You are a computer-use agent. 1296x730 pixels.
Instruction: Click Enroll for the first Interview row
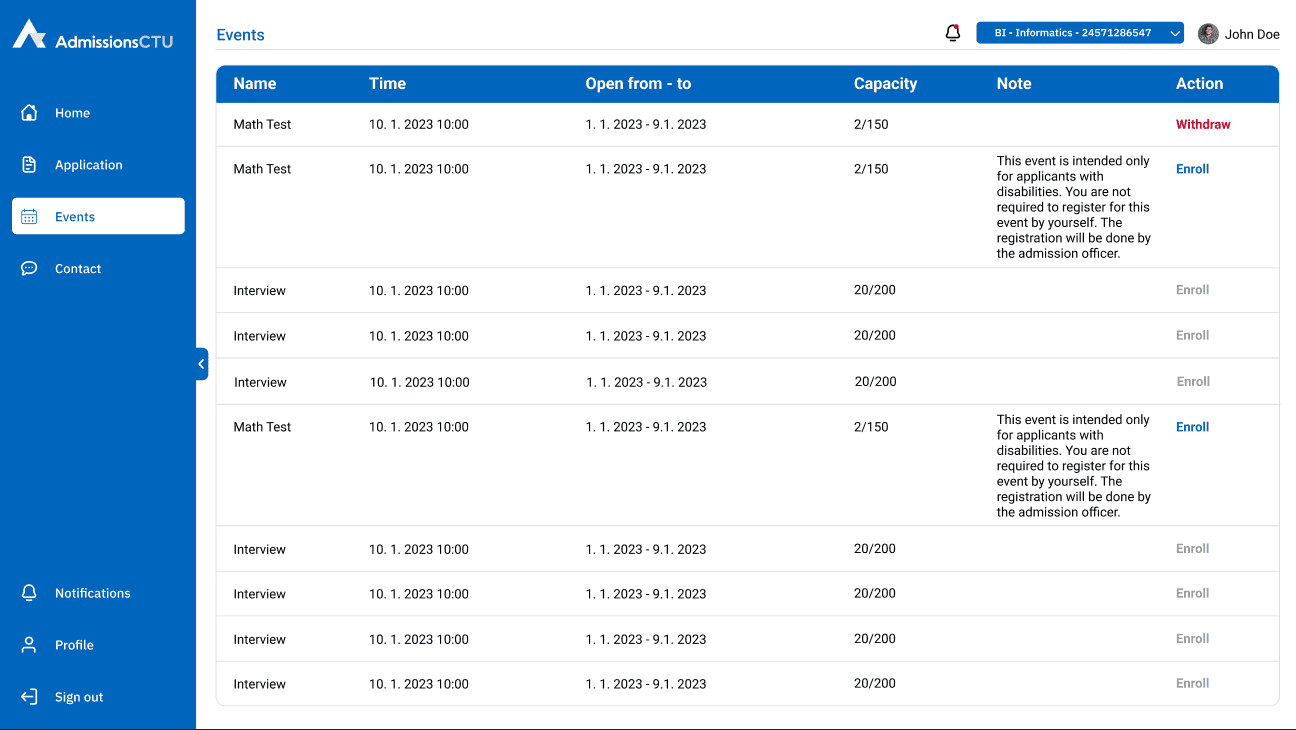click(x=1192, y=290)
